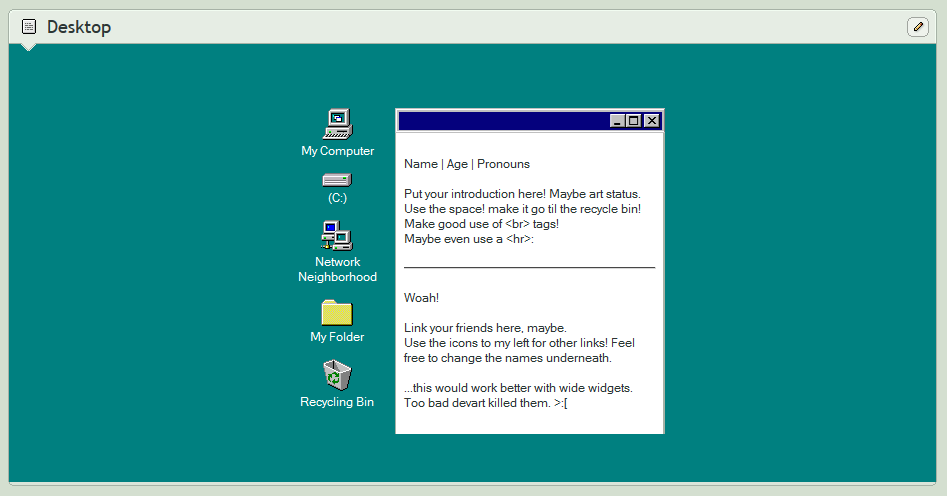947x496 pixels.
Task: Open the Network Neighborhood icon
Action: coord(337,236)
